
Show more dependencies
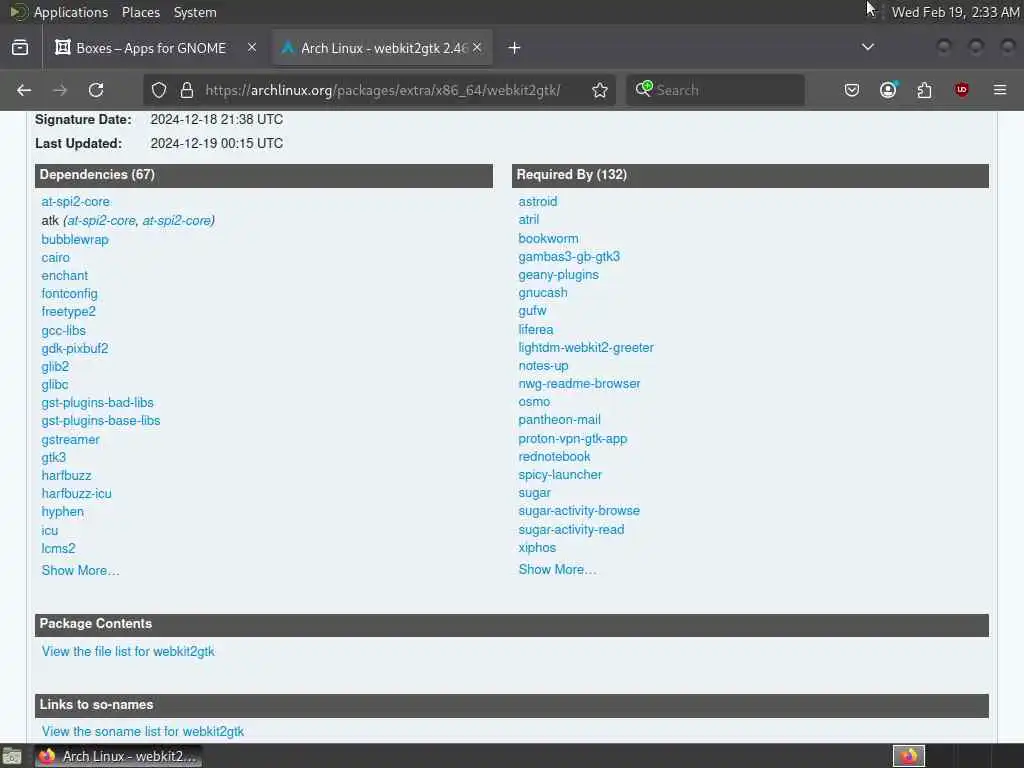tap(80, 571)
